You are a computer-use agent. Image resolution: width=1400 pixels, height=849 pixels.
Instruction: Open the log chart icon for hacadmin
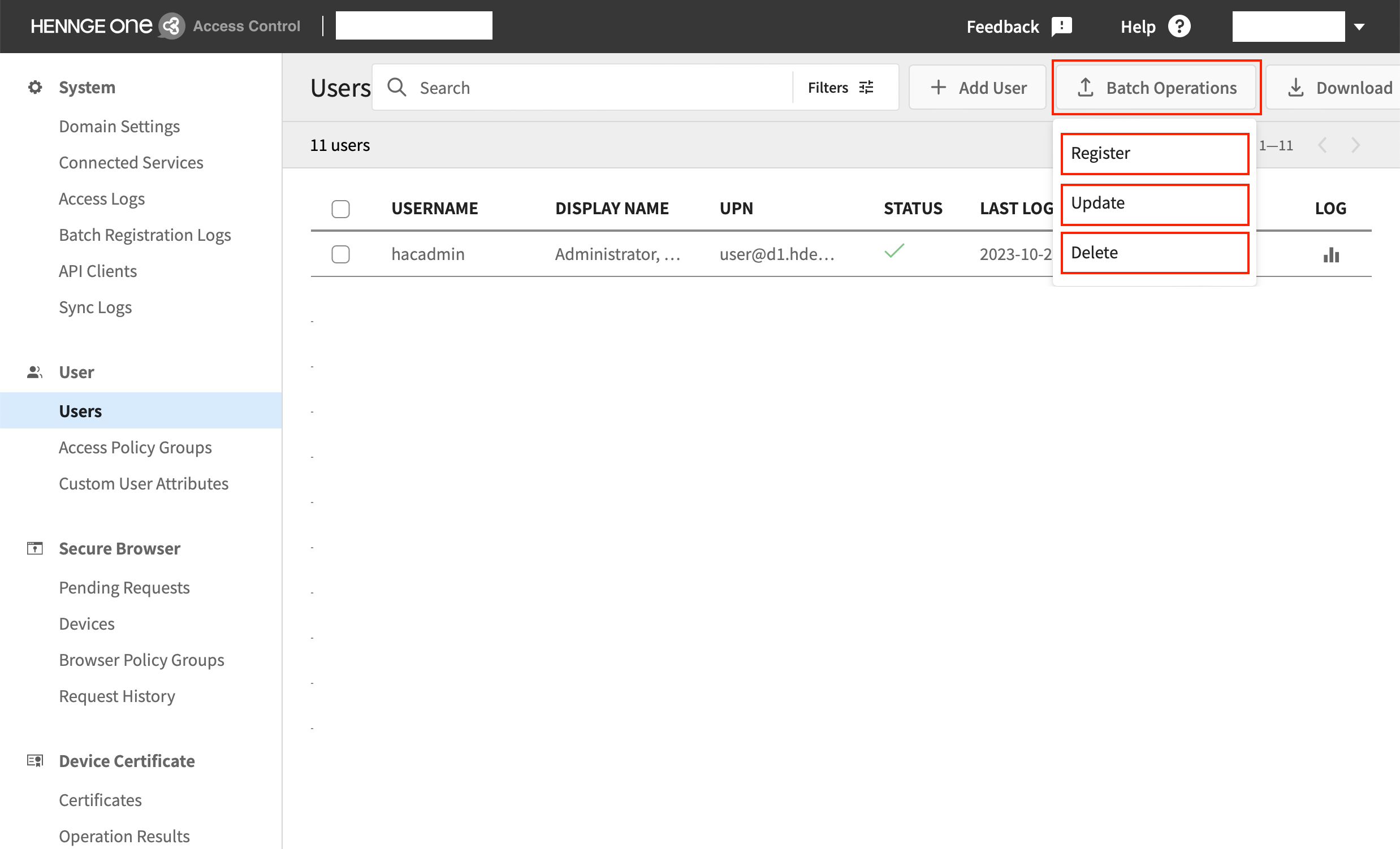tap(1330, 254)
